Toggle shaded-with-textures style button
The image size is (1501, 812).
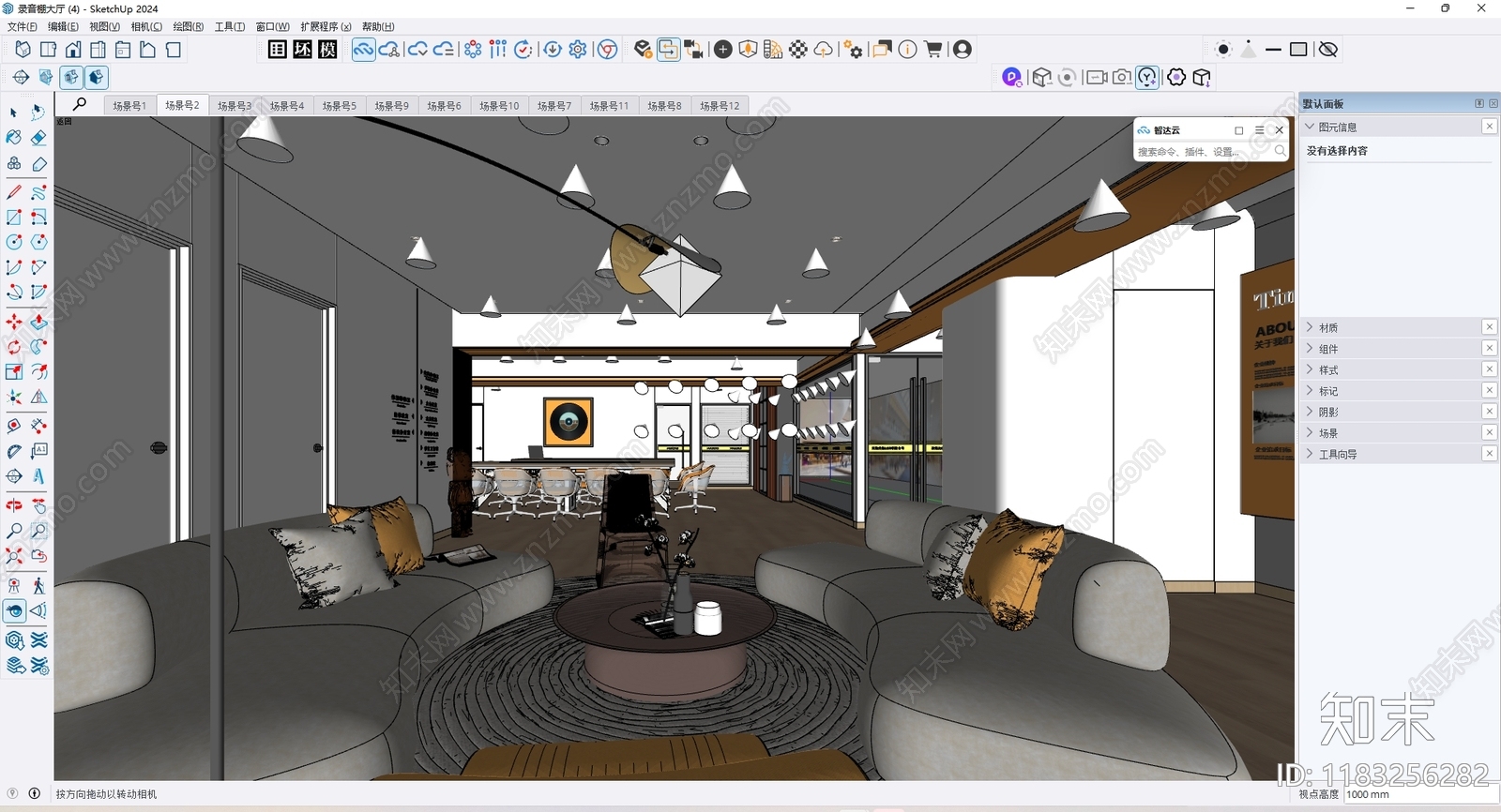point(71,77)
